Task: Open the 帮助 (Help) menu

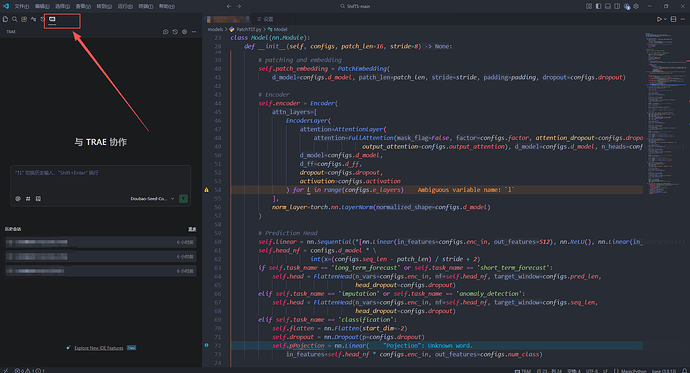Action: [x=166, y=6]
